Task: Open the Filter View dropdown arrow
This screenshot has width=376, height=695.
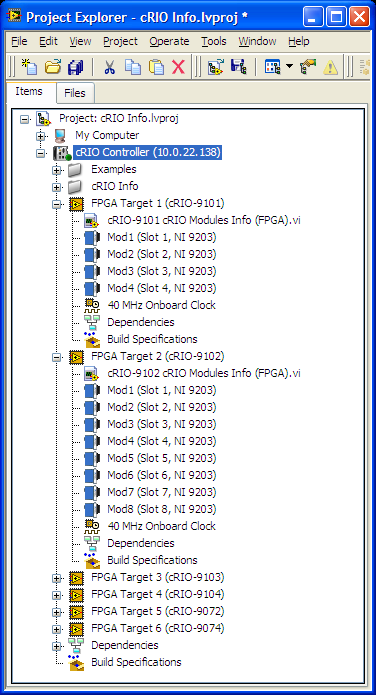Action: [290, 67]
